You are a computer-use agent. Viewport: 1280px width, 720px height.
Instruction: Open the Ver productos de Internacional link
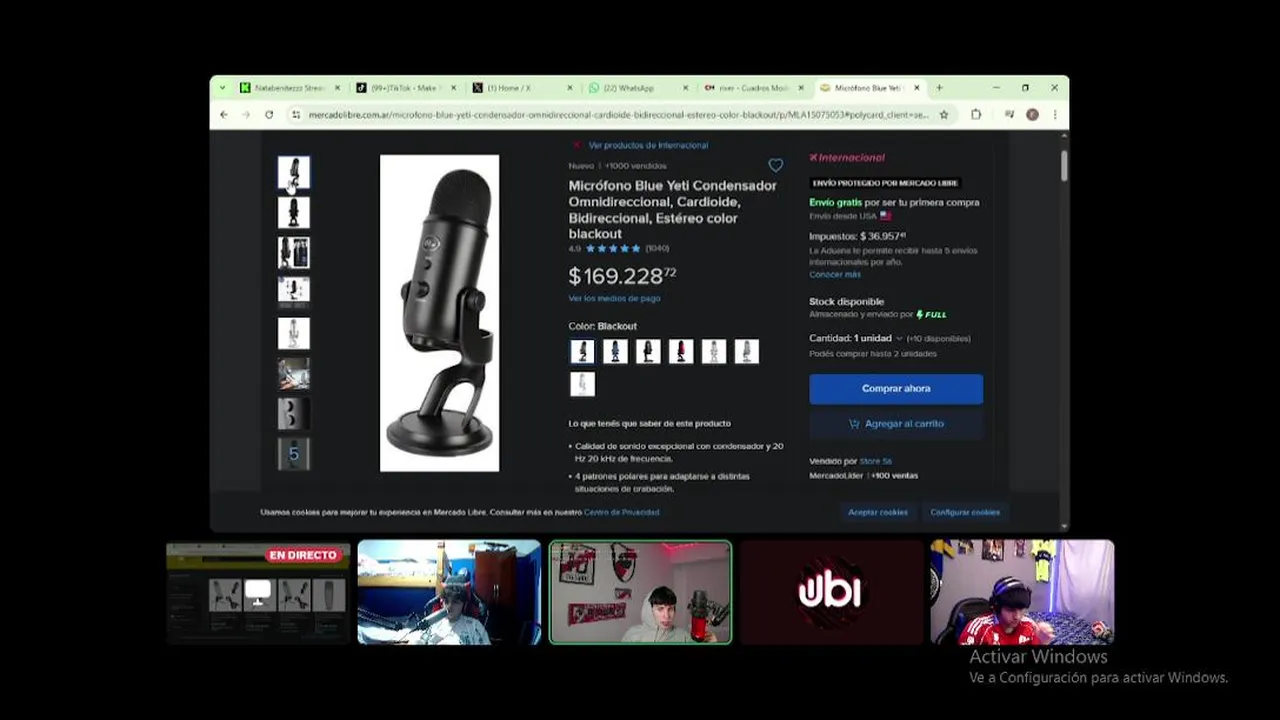648,145
